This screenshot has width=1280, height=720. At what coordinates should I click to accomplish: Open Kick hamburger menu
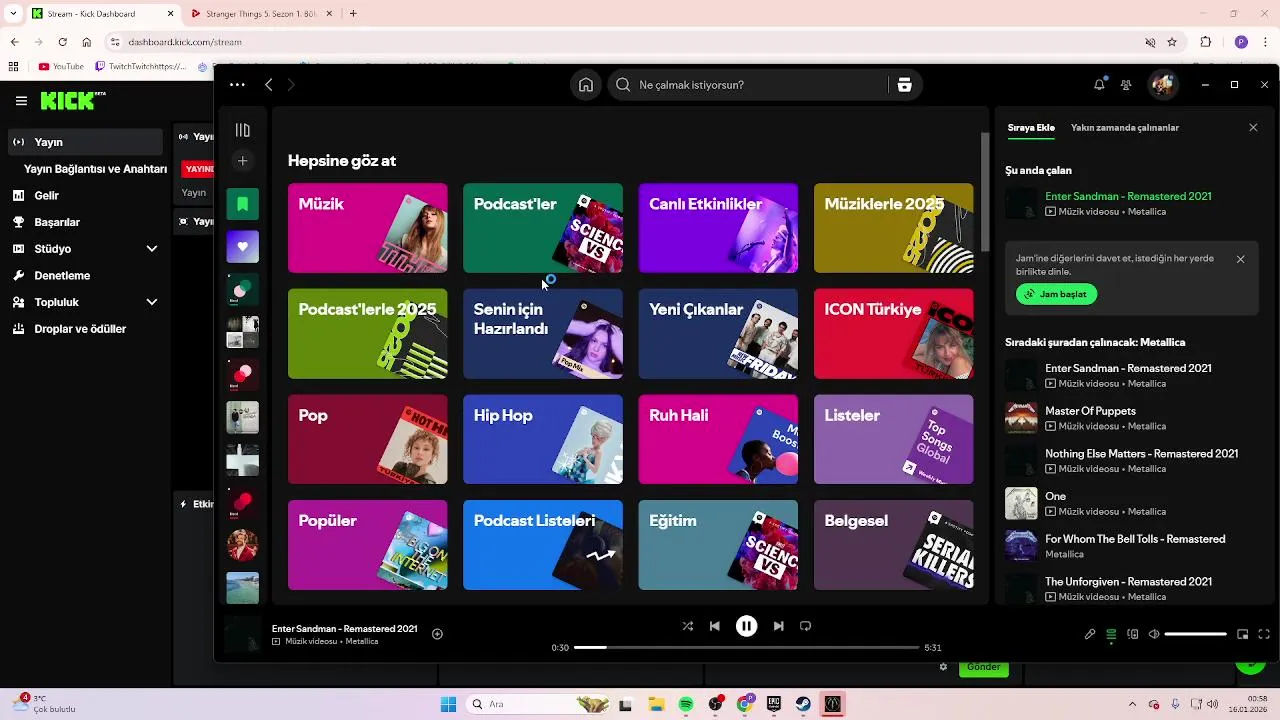(x=21, y=101)
